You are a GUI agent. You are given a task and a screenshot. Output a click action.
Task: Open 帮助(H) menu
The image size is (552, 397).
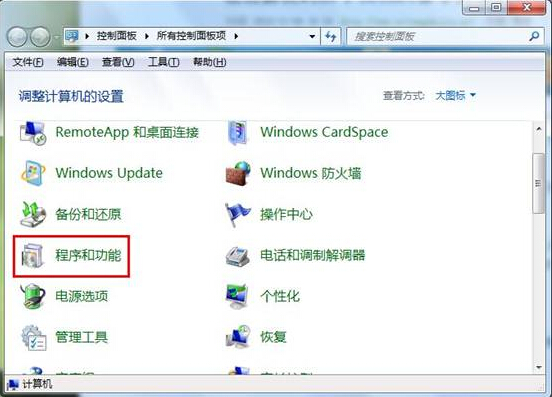click(x=209, y=63)
